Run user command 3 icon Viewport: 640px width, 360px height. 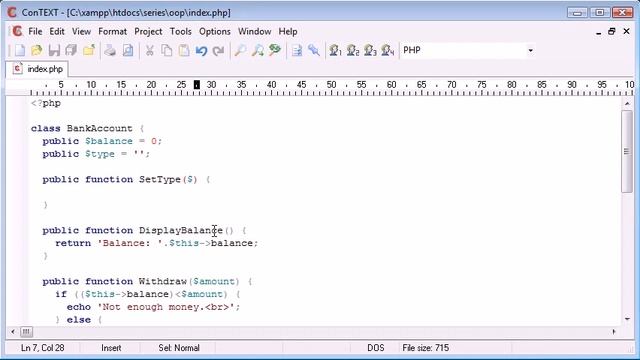coord(370,51)
